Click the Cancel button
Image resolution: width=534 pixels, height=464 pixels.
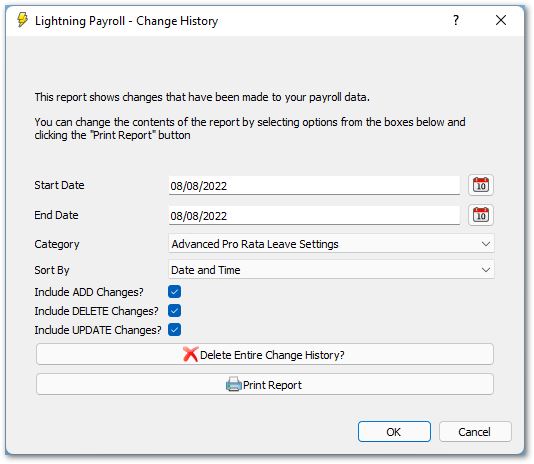[x=475, y=432]
